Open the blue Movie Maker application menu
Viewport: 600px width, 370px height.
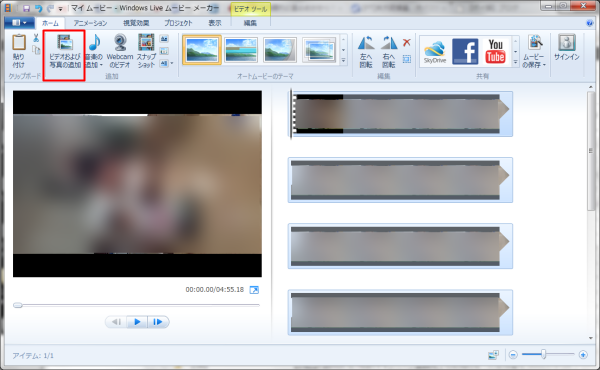pyautogui.click(x=20, y=23)
